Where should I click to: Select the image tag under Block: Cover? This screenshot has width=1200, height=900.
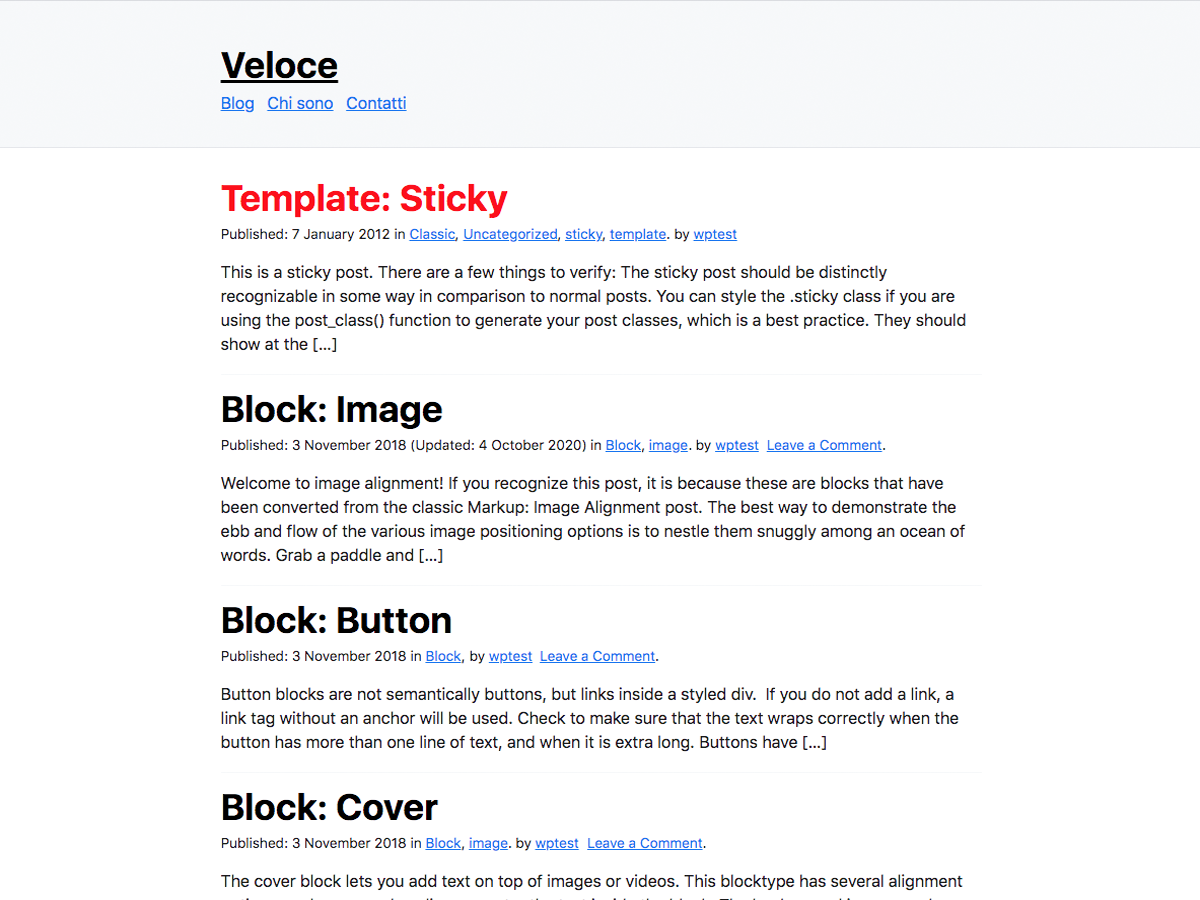pyautogui.click(x=488, y=843)
